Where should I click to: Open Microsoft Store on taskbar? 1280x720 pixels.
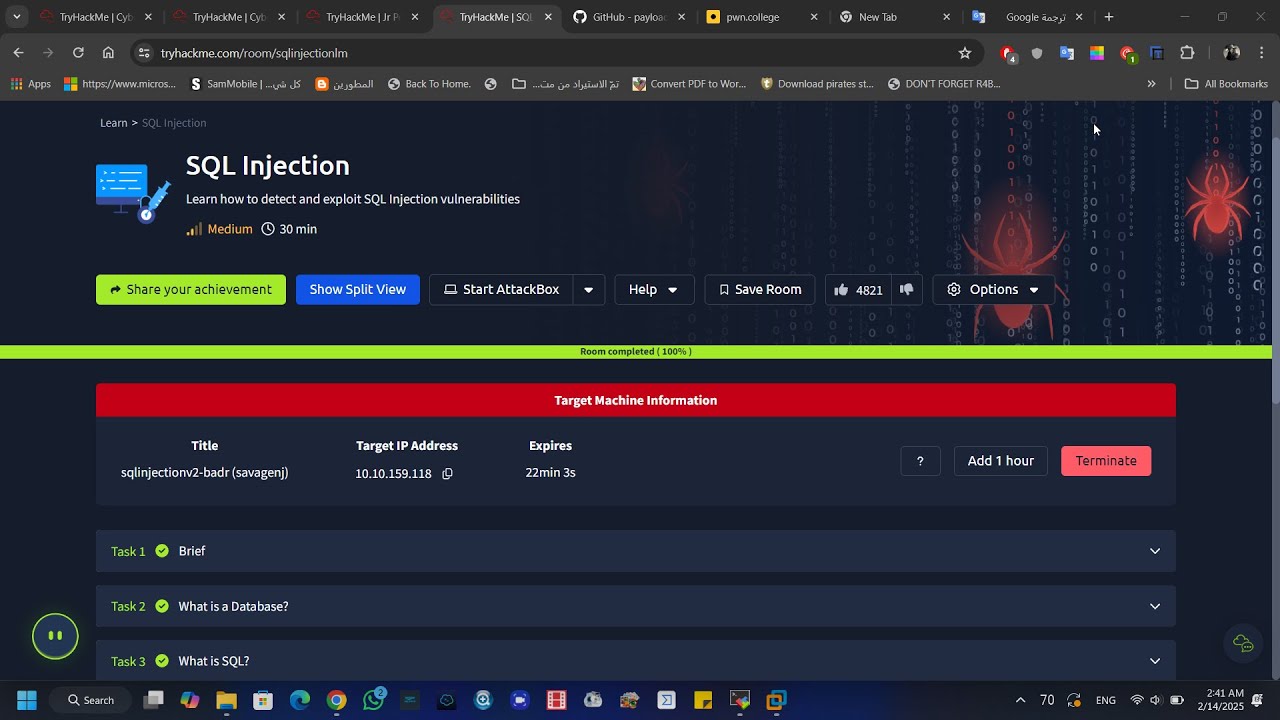[263, 700]
